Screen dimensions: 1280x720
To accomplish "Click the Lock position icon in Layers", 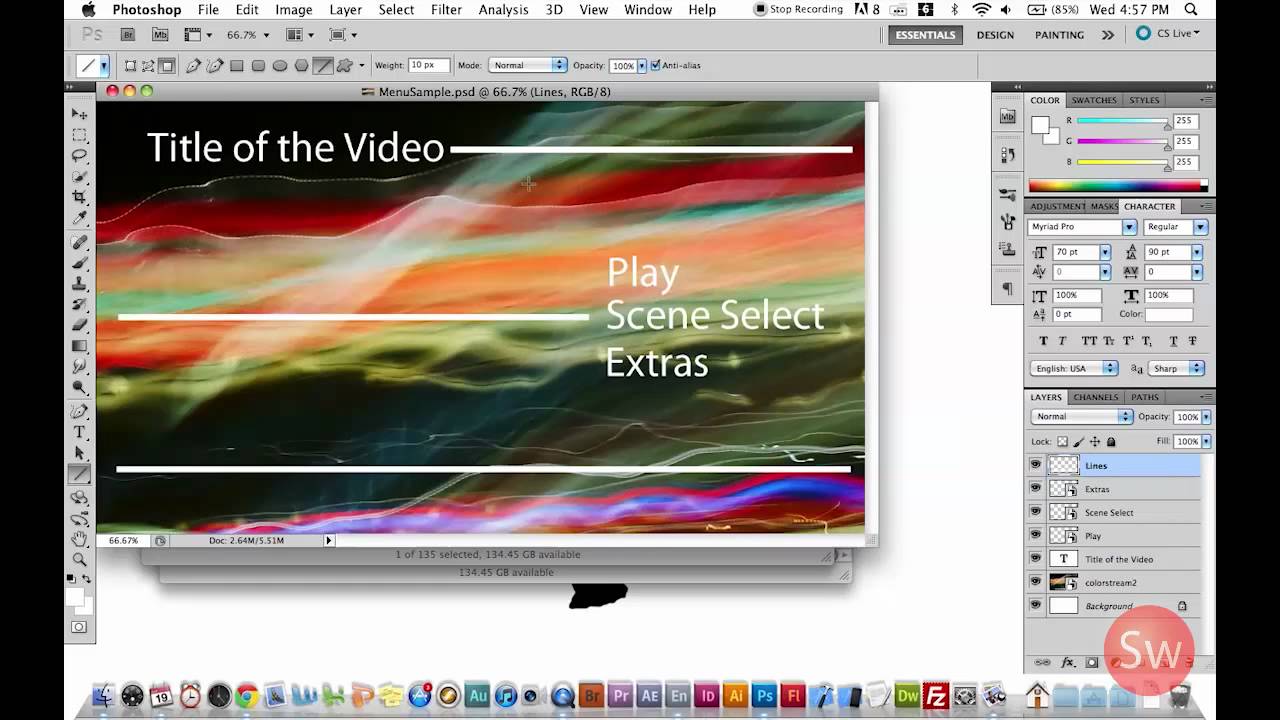I will click(x=1095, y=441).
